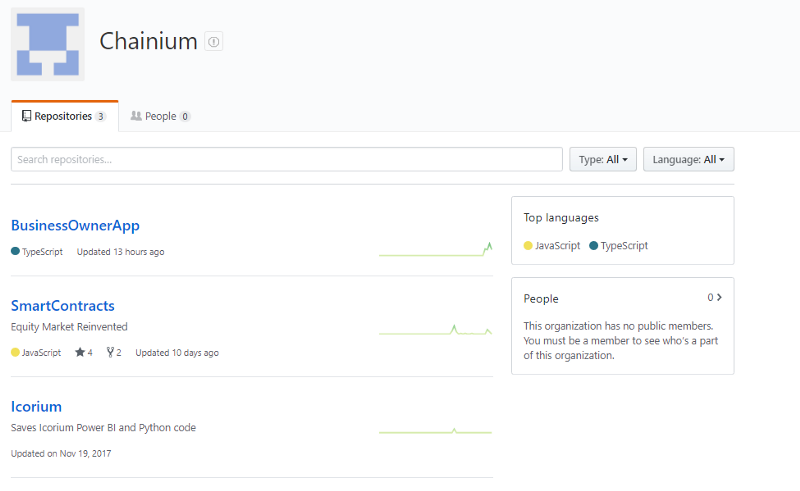Open the Language: All dropdown
This screenshot has height=491, width=800.
(x=688, y=159)
